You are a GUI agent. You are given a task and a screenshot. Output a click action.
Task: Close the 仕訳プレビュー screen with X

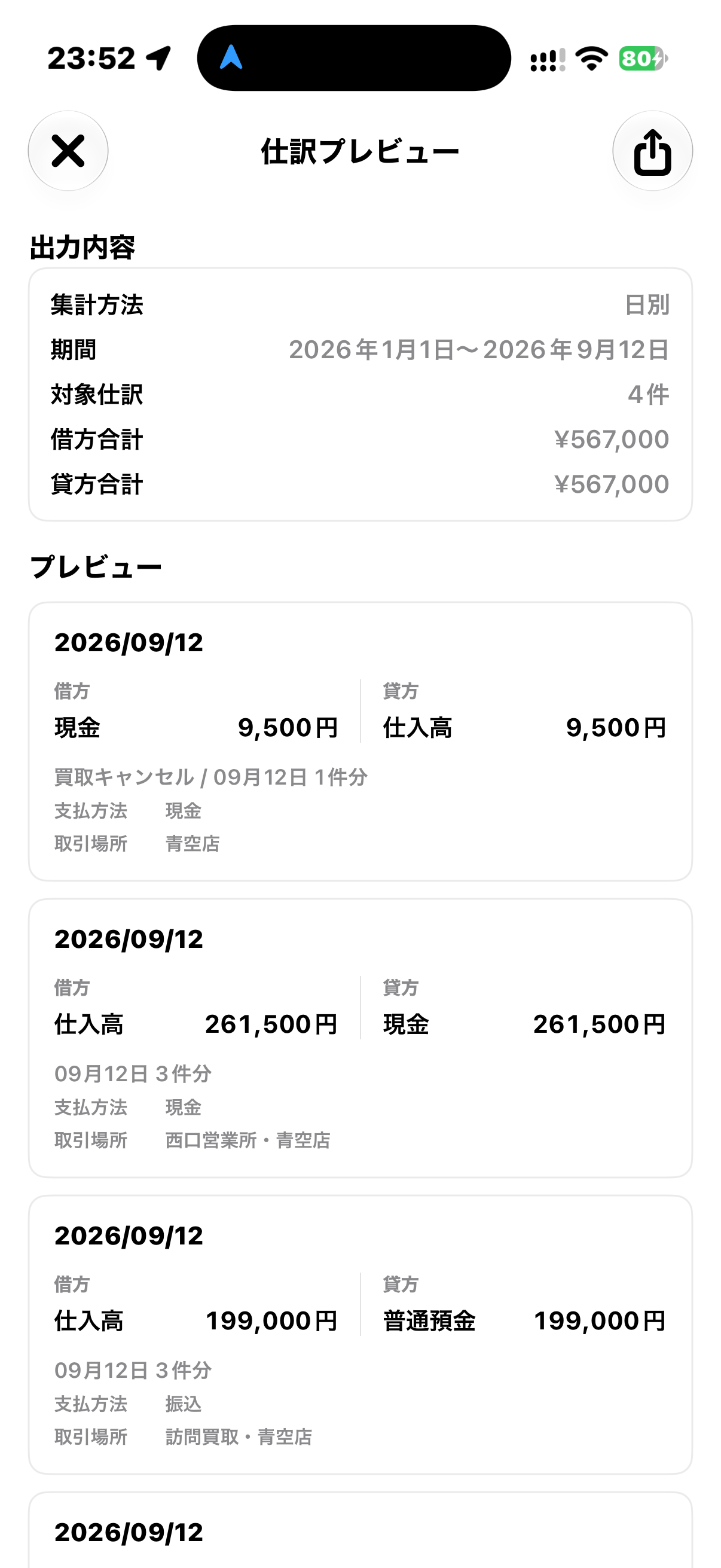68,150
